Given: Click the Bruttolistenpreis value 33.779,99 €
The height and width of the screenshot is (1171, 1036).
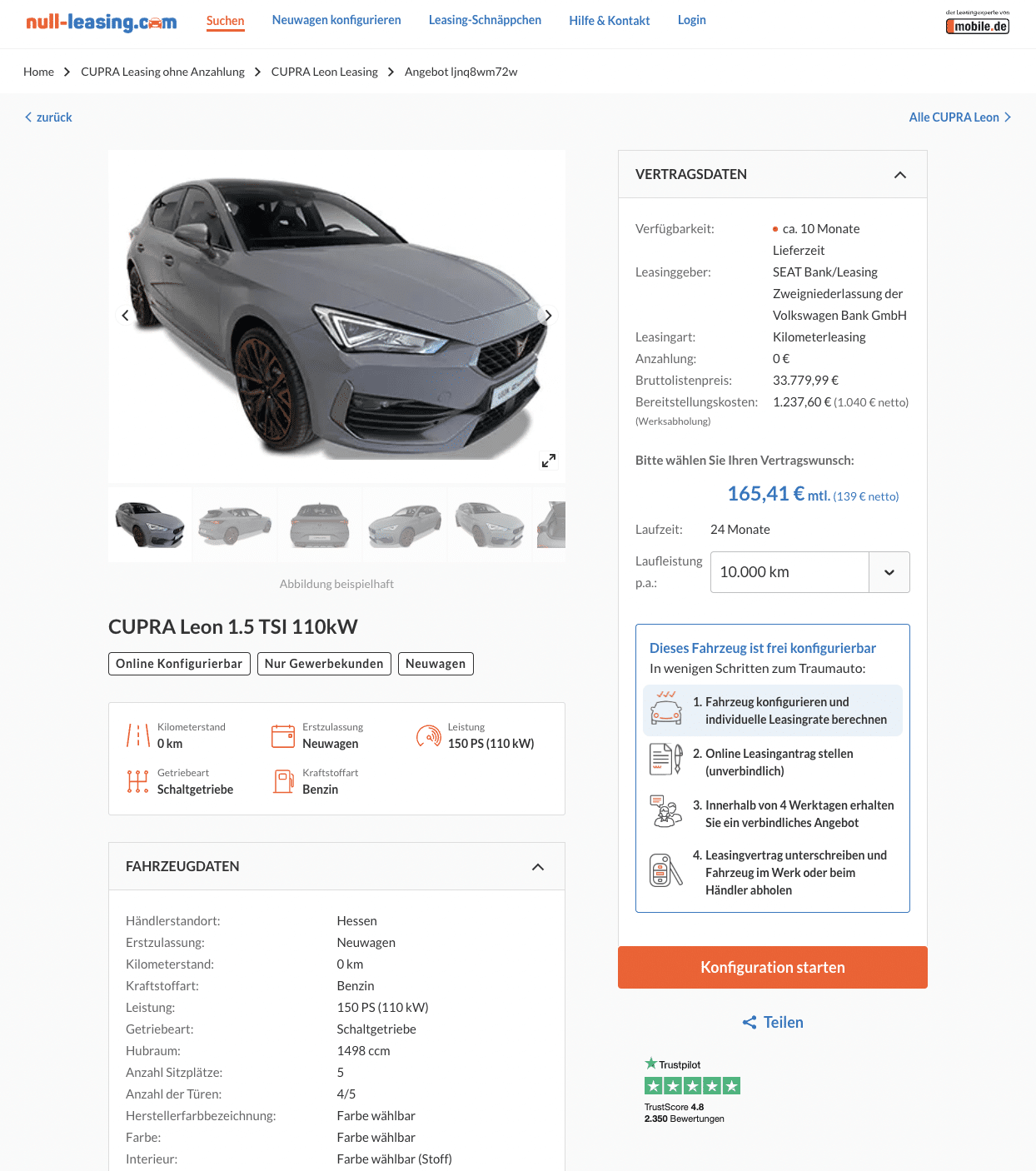Looking at the screenshot, I should [x=805, y=381].
